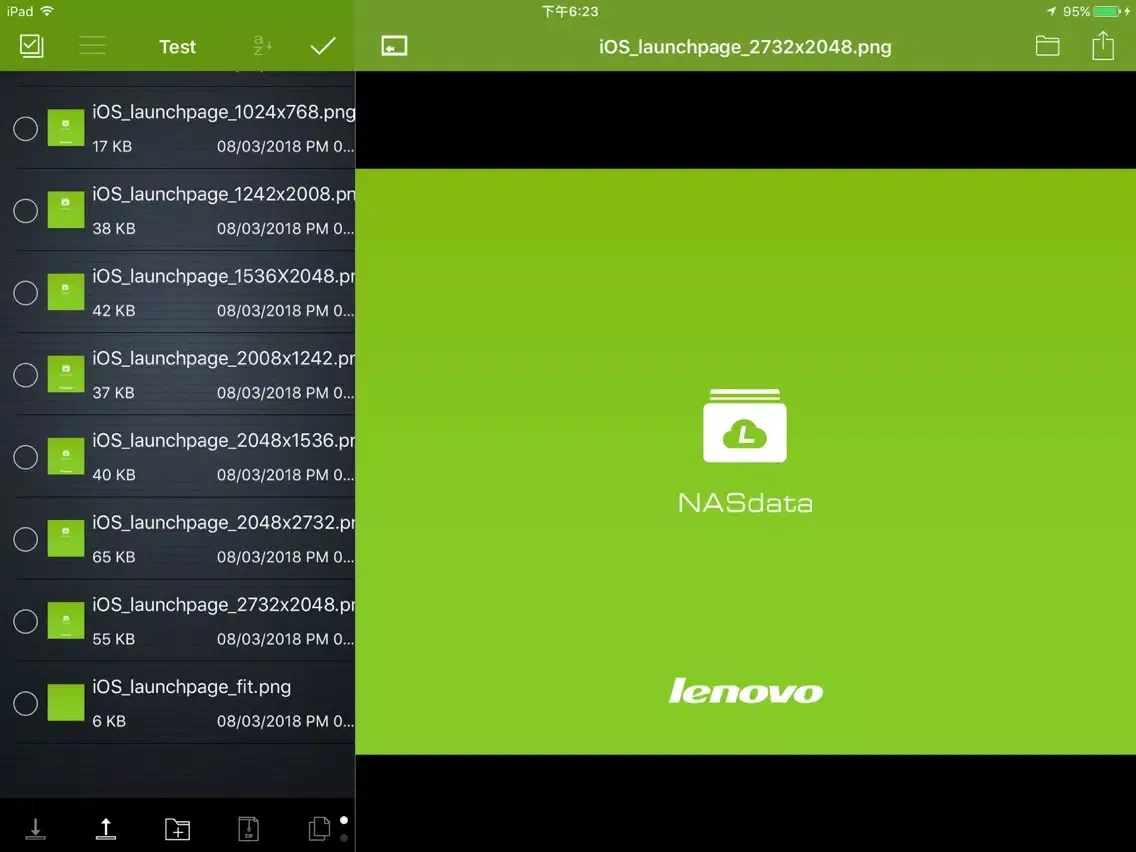Open file name iOS_launchpage_2008x1242
Screen dimensions: 1136x852
coord(223,359)
